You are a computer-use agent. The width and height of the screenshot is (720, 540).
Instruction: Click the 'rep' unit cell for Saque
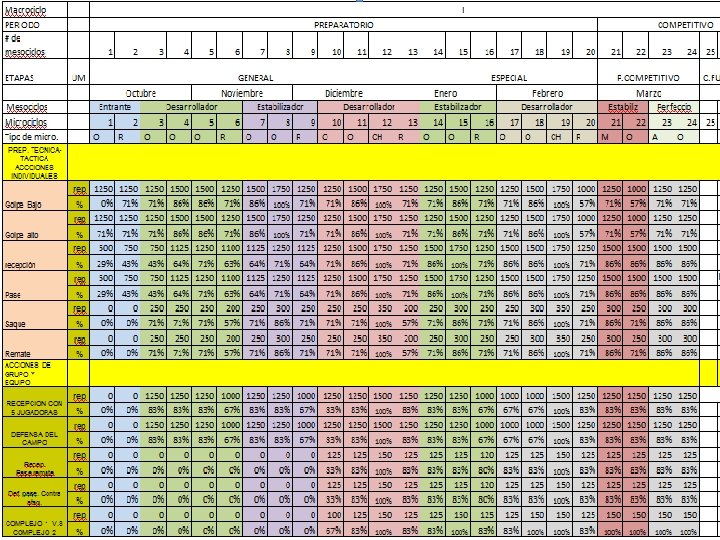[79, 308]
